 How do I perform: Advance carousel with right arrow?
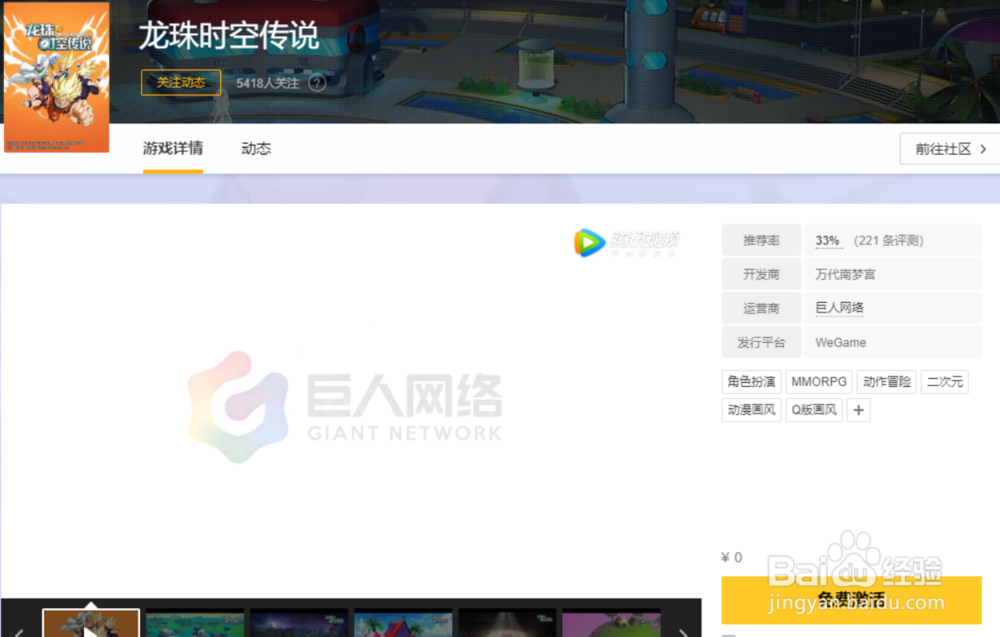point(683,633)
